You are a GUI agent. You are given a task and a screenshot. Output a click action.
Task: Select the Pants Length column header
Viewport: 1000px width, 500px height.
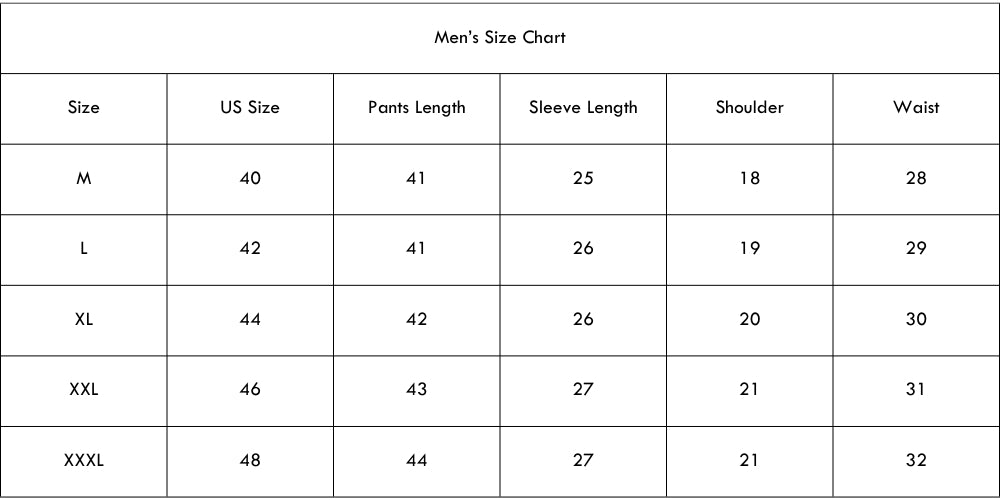tap(416, 108)
